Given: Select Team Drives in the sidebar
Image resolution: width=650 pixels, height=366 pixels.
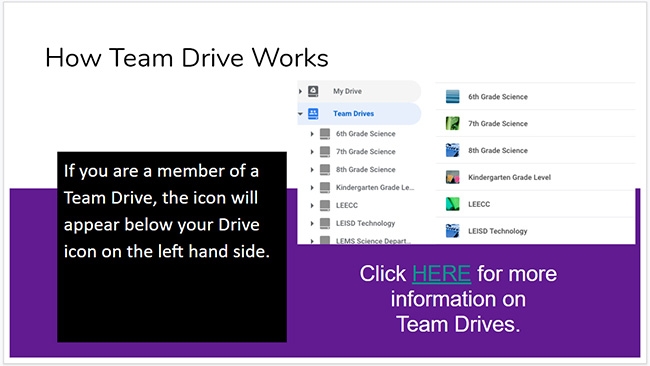Looking at the screenshot, I should 354,114.
